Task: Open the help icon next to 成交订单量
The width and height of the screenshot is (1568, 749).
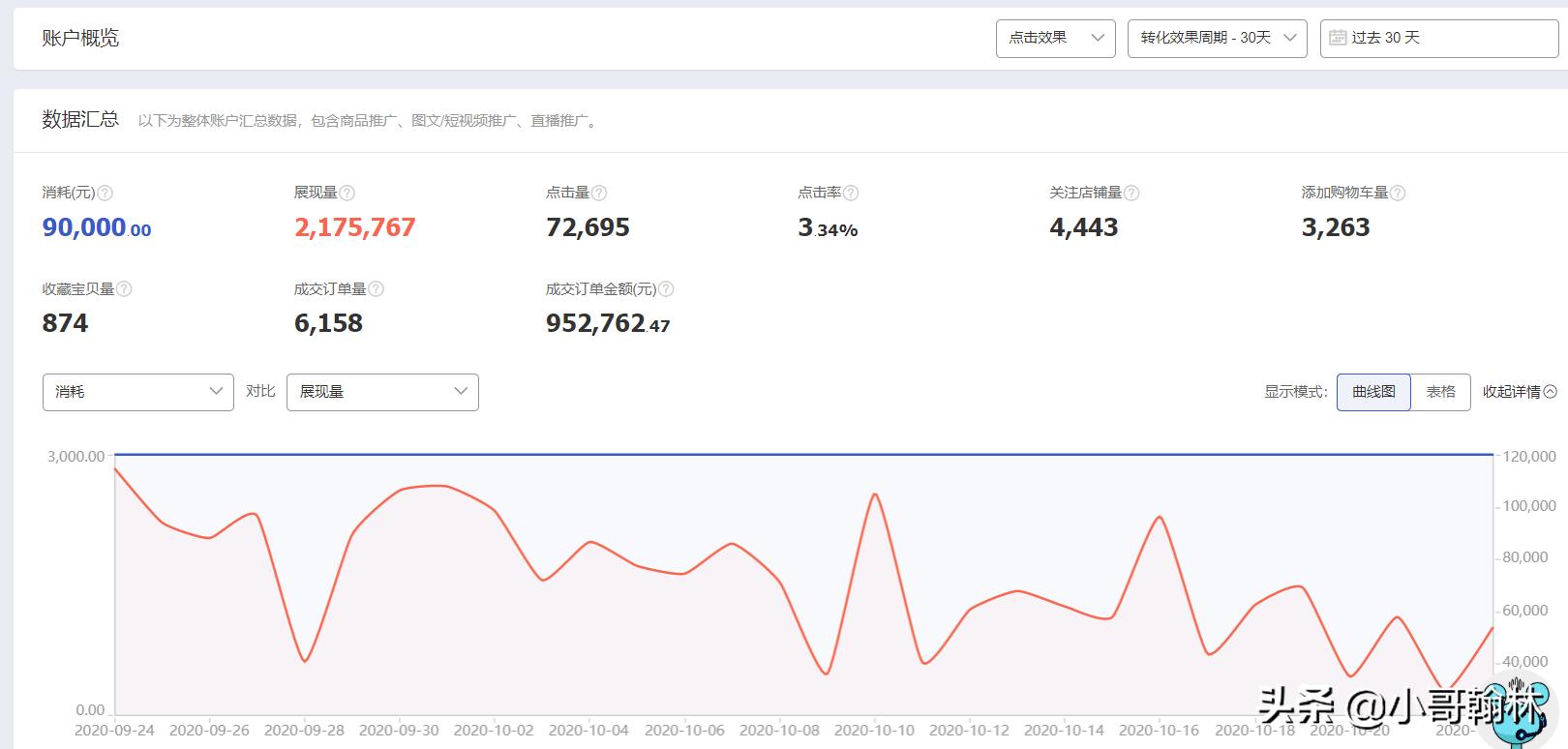Action: coord(377,288)
